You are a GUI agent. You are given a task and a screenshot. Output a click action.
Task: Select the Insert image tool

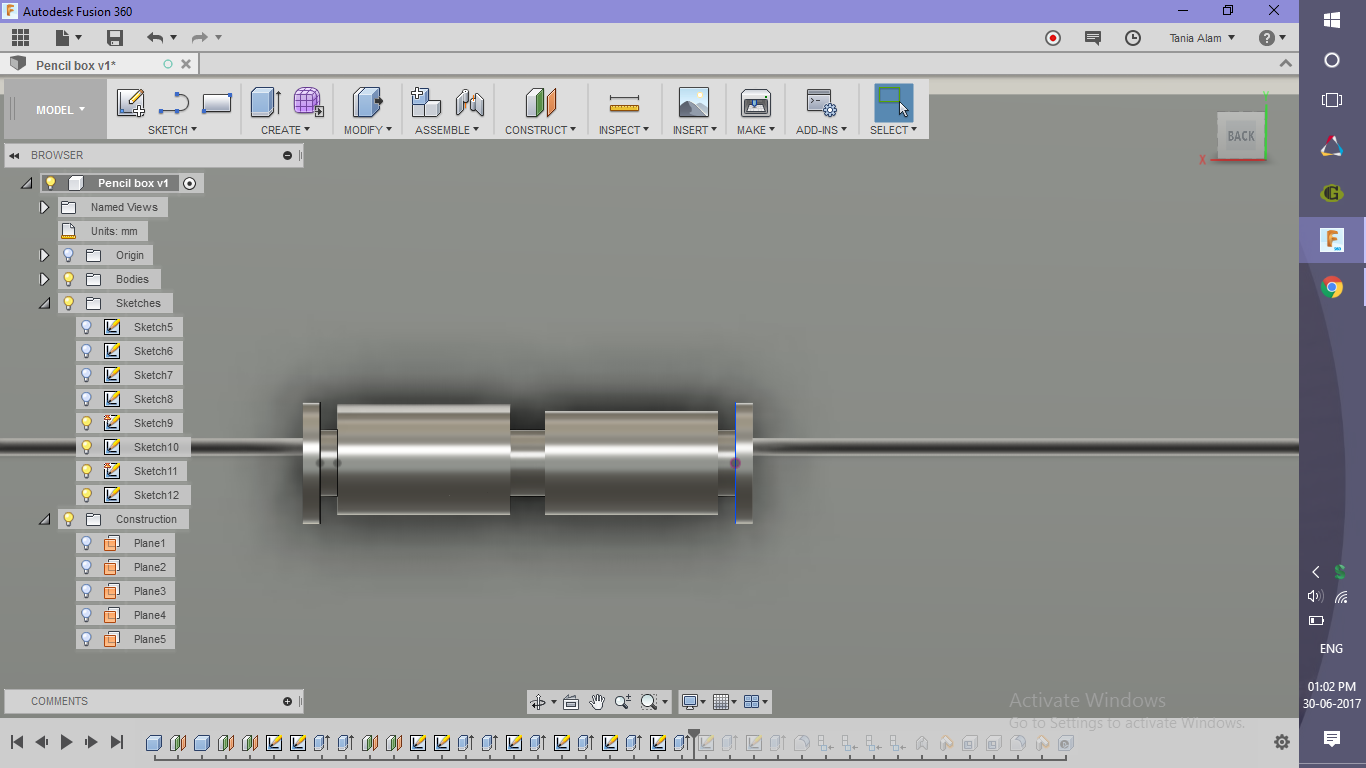click(693, 103)
